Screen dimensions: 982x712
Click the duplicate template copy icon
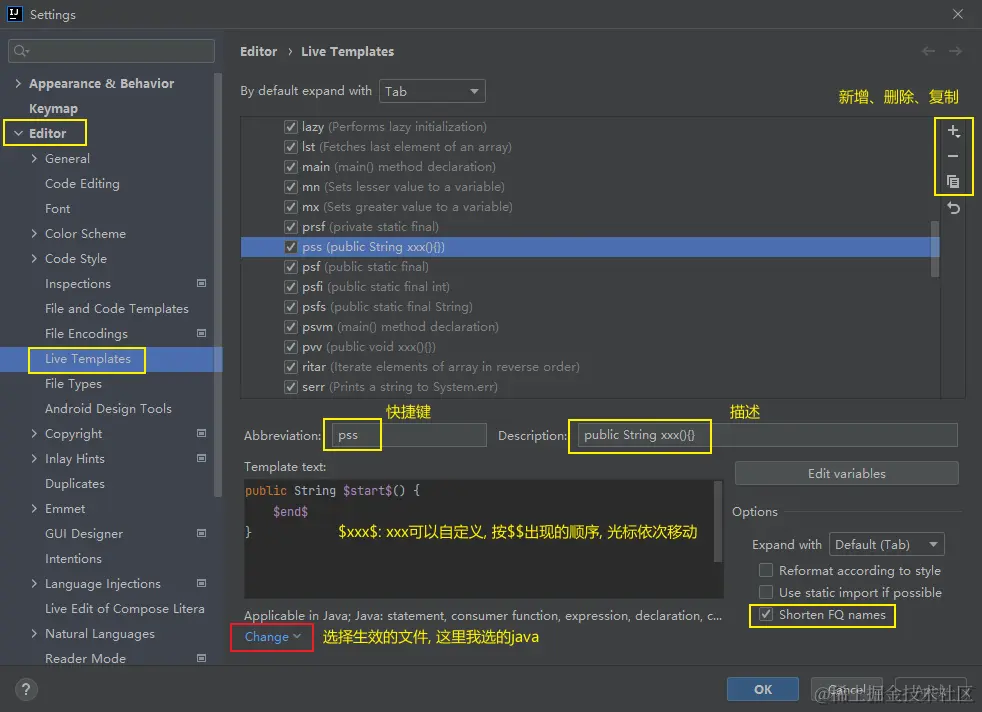(x=953, y=182)
